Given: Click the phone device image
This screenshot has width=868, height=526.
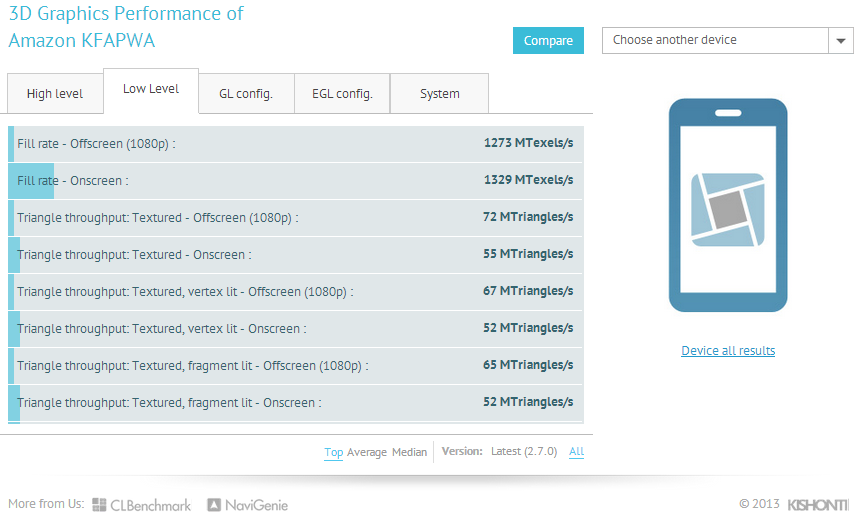Looking at the screenshot, I should pyautogui.click(x=728, y=205).
